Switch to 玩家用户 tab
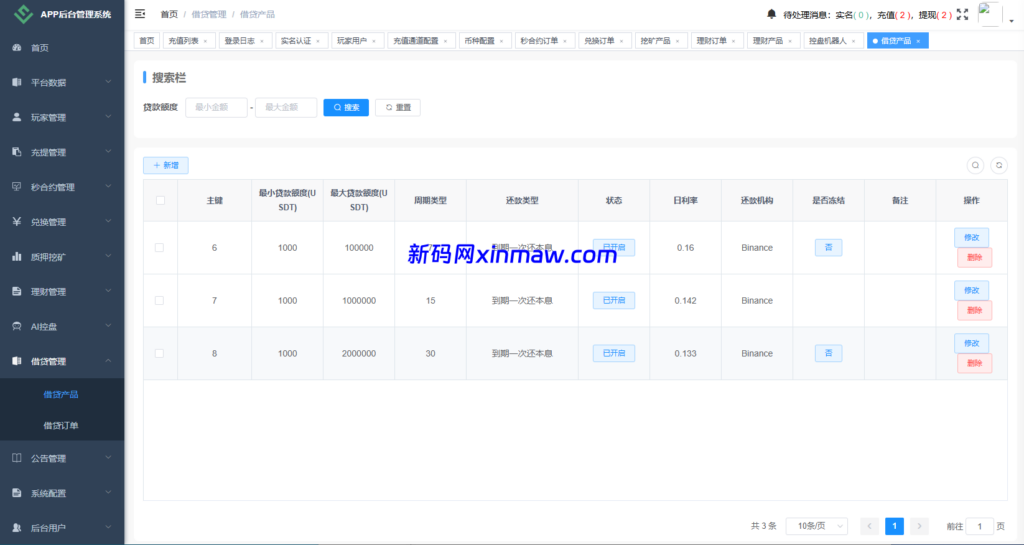 (356, 40)
